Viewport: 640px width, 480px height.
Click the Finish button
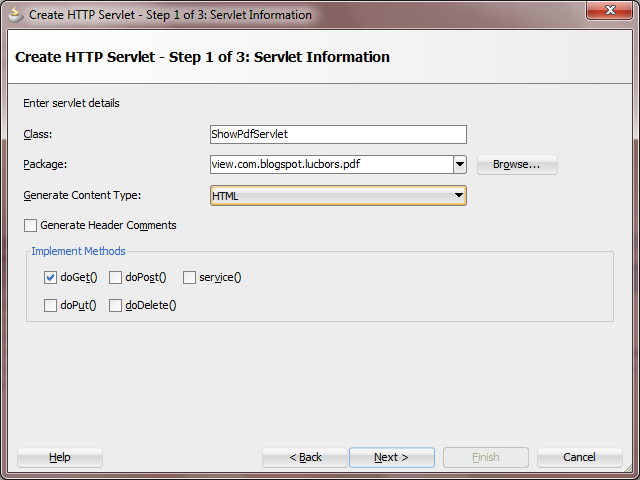click(x=485, y=457)
